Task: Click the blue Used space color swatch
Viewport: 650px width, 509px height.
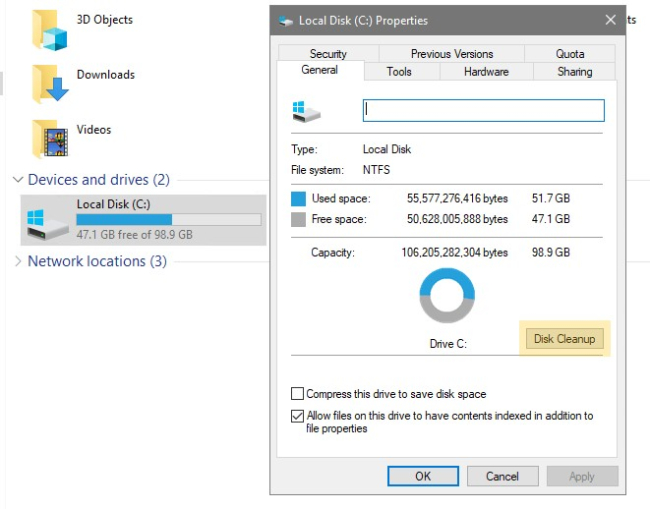Action: 298,199
